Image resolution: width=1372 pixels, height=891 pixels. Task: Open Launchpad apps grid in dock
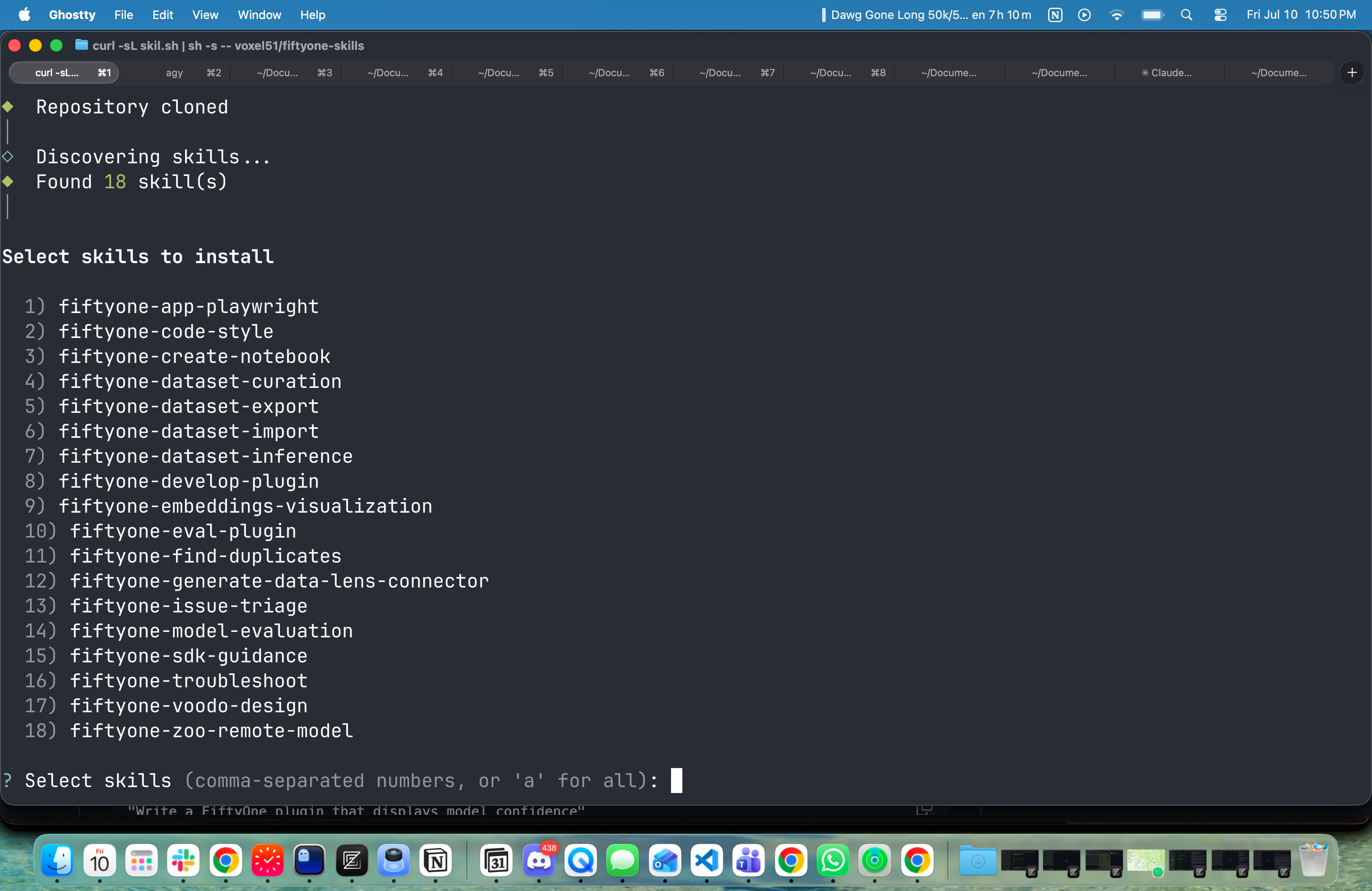[x=142, y=861]
